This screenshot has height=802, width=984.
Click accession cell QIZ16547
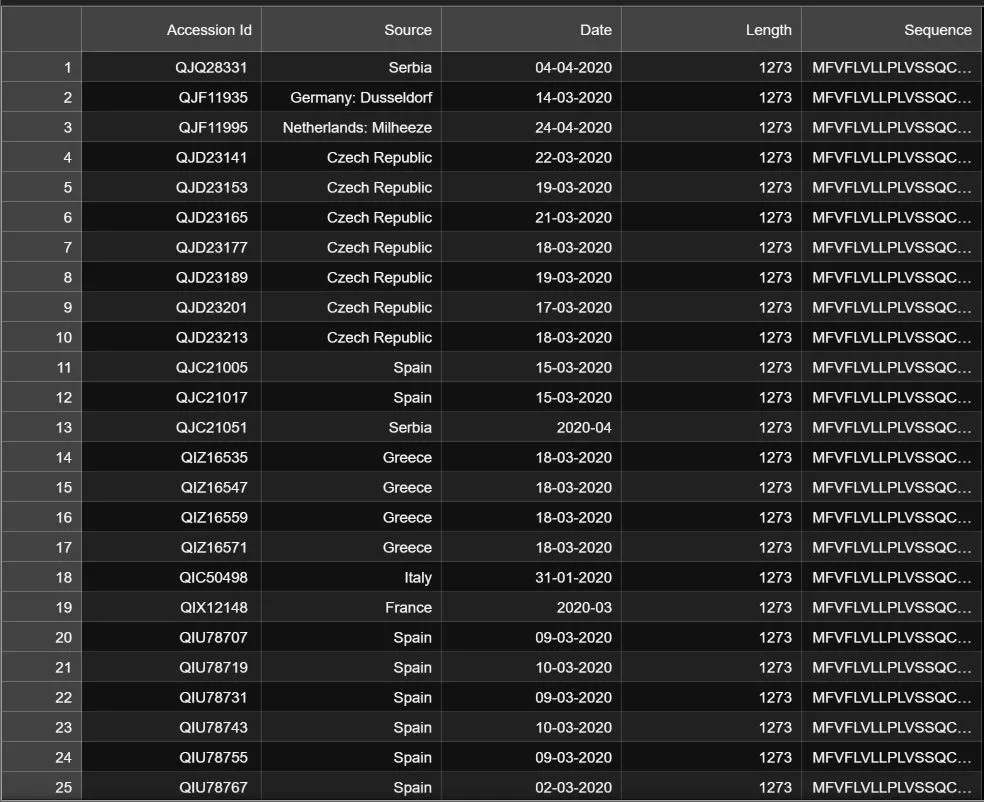[171, 488]
